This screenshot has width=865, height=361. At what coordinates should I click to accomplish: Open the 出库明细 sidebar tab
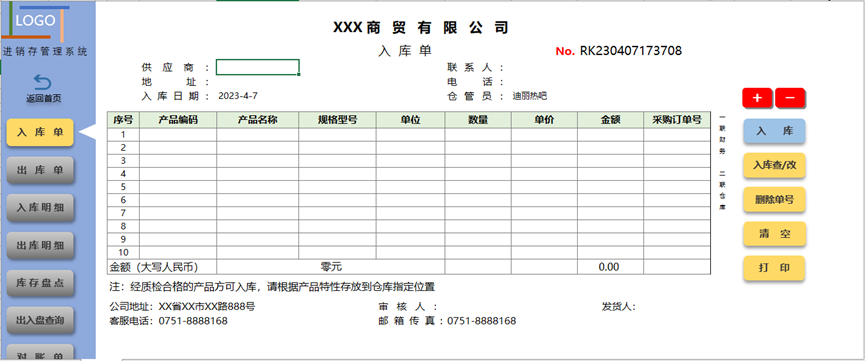pyautogui.click(x=40, y=245)
